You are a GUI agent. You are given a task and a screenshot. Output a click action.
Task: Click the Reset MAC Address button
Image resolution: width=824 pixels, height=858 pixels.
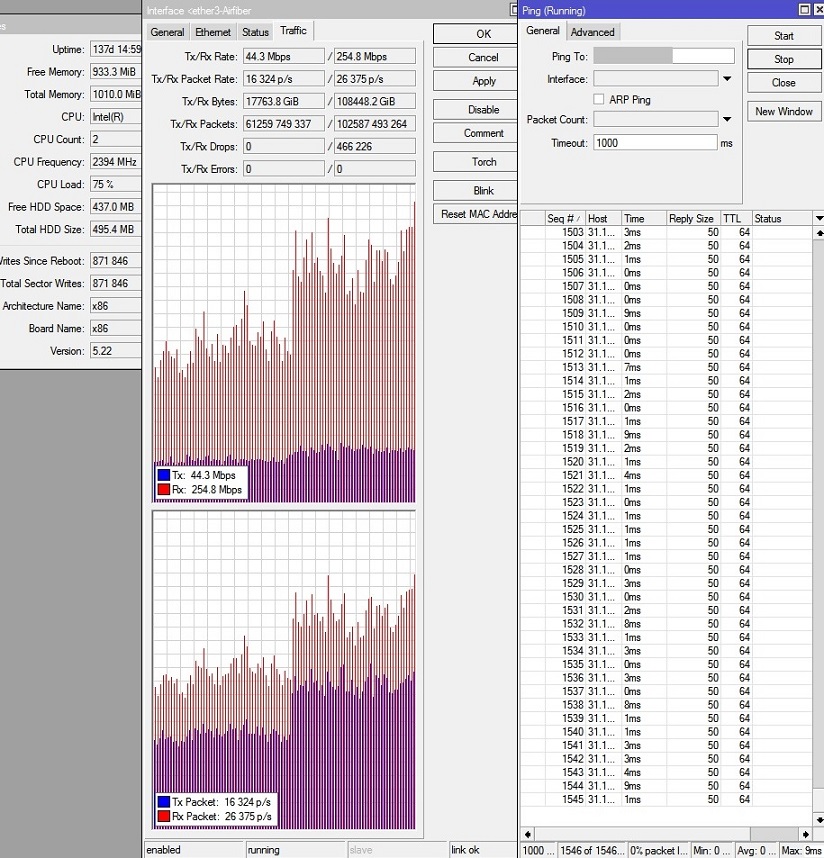(475, 214)
